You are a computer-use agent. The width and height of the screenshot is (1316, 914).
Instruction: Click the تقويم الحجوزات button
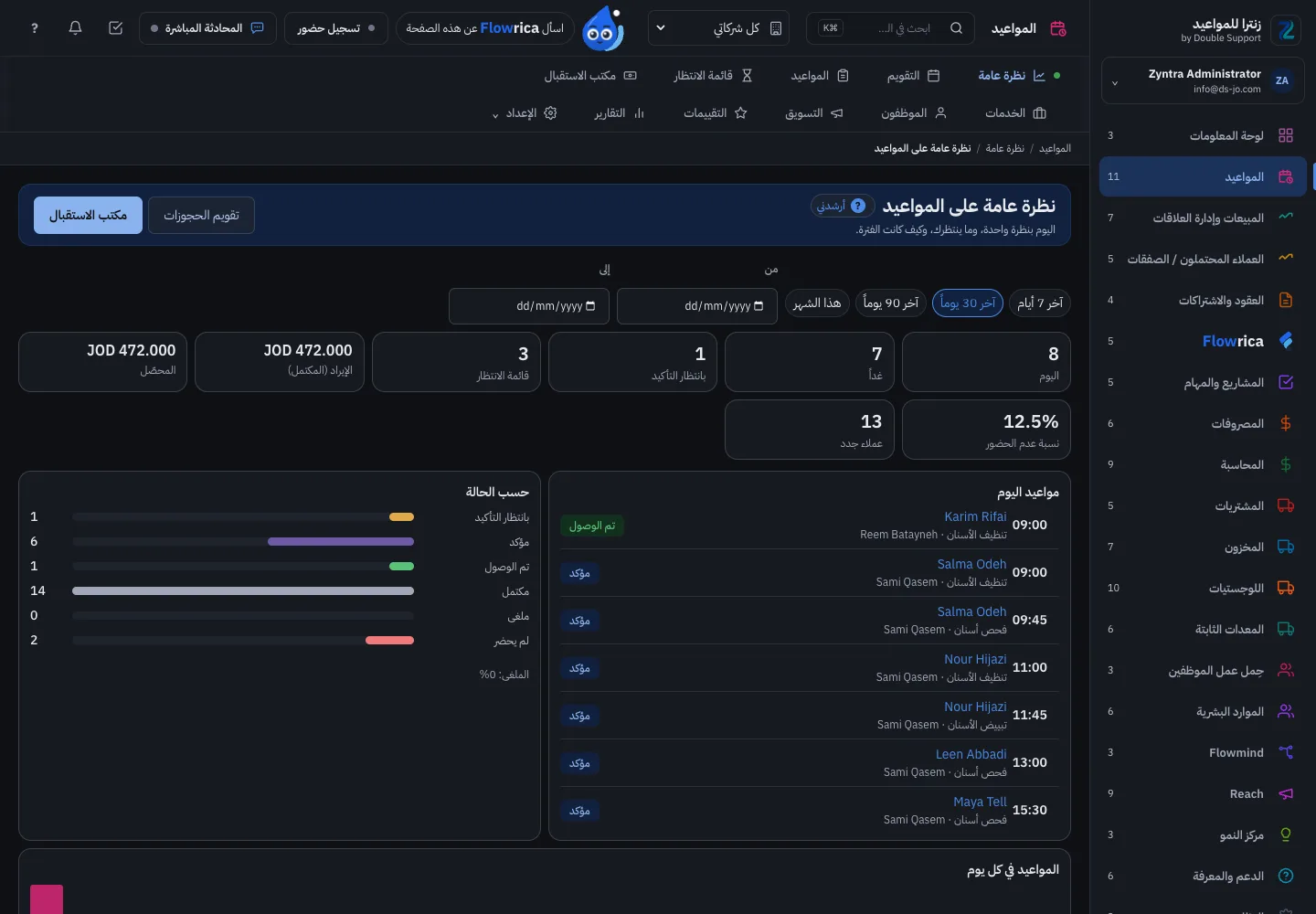click(x=201, y=215)
